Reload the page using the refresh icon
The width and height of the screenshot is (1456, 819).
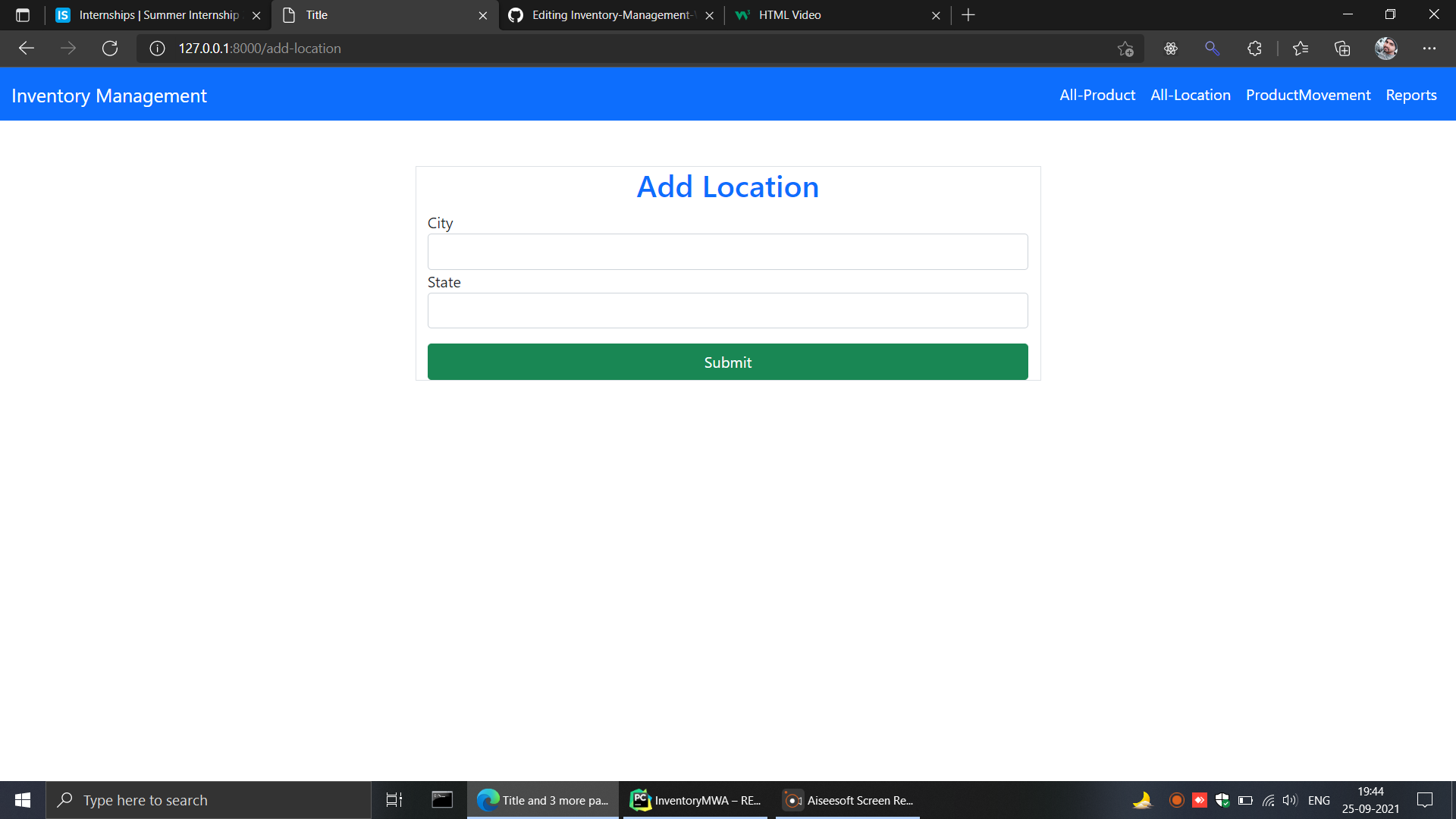pyautogui.click(x=110, y=48)
